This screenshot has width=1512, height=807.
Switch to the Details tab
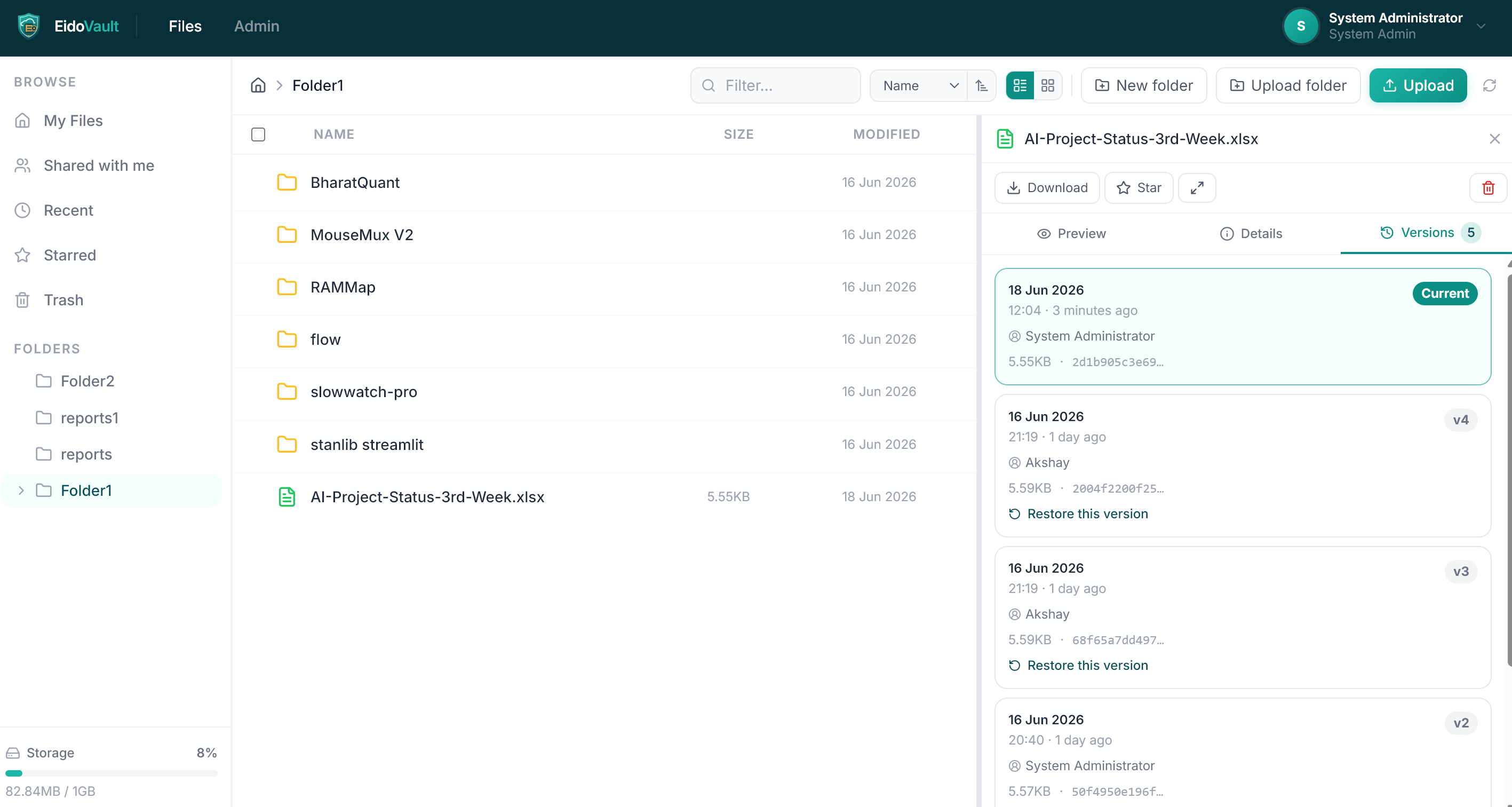tap(1250, 233)
